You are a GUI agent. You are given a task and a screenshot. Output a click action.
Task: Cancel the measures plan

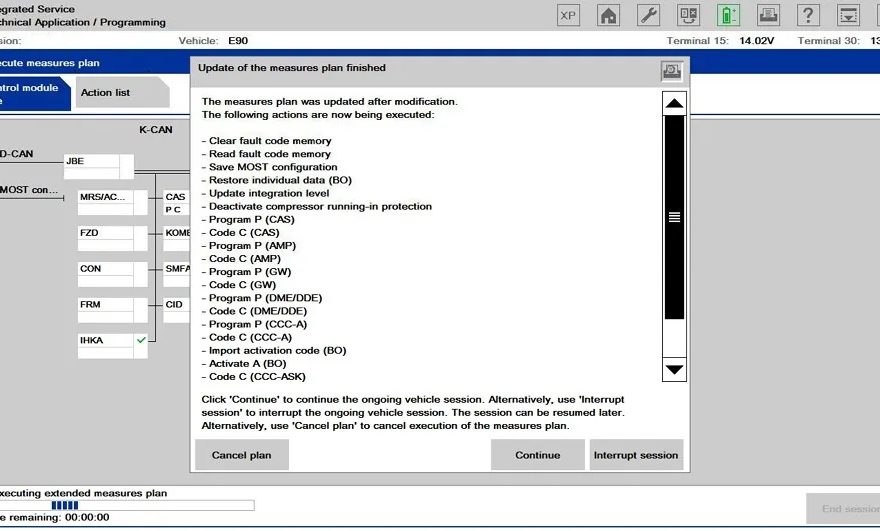pos(241,455)
